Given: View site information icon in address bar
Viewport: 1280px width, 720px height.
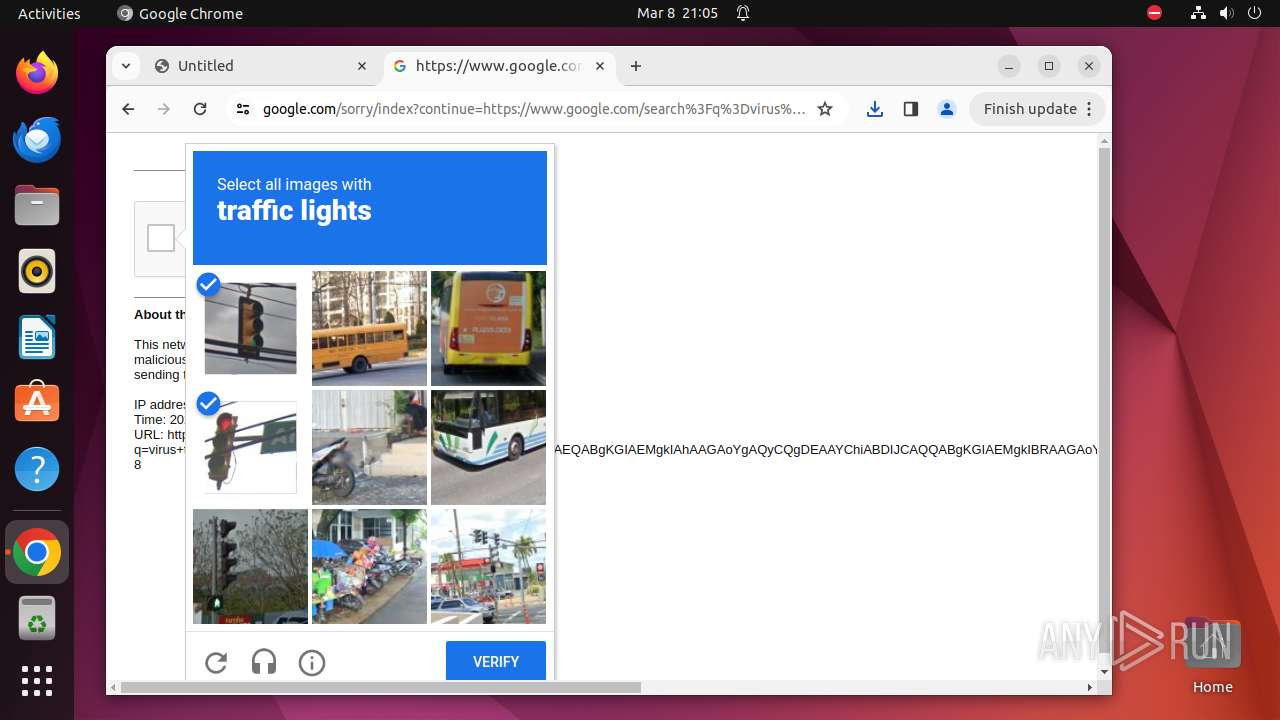Looking at the screenshot, I should point(243,109).
